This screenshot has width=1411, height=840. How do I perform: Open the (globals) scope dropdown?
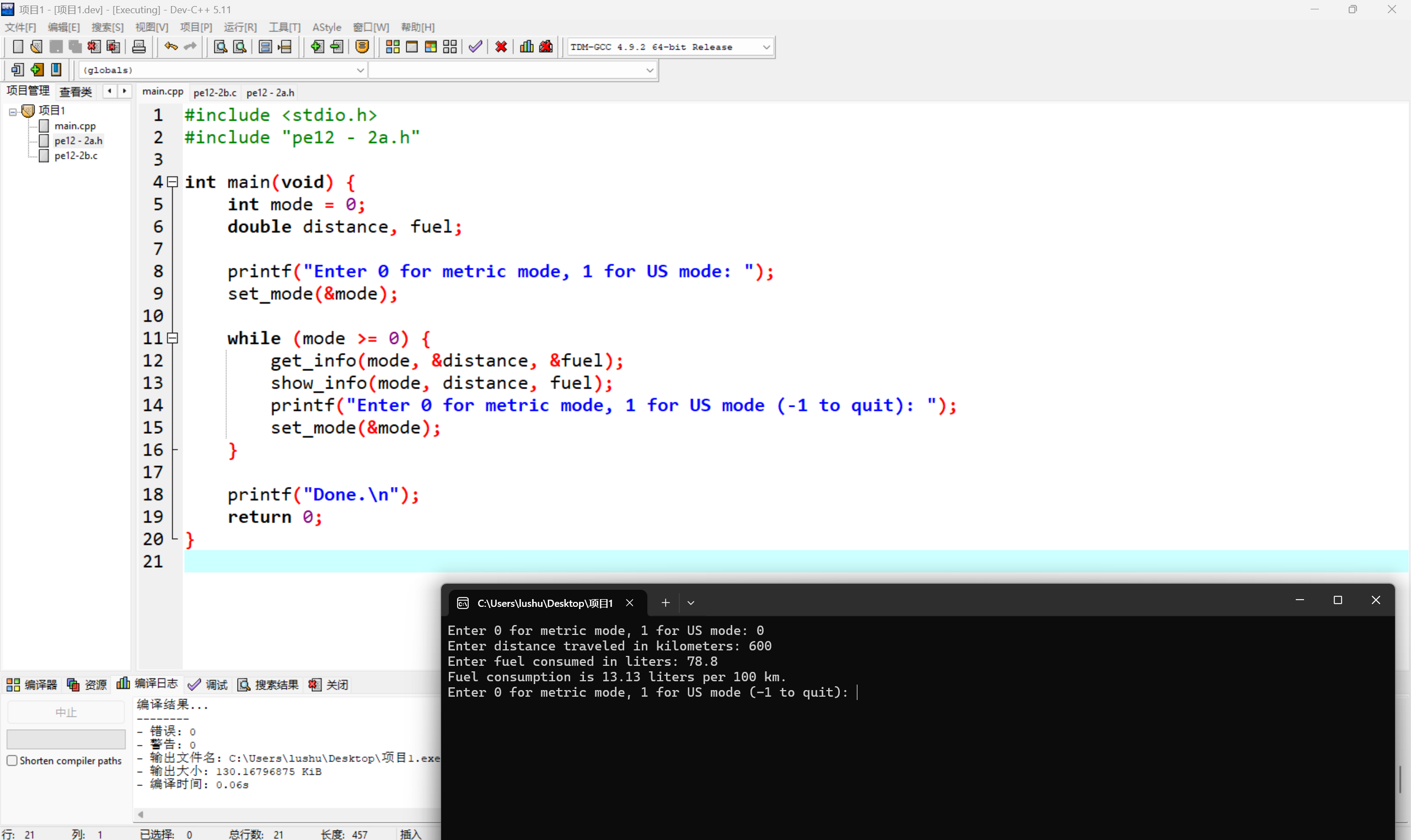pos(360,70)
